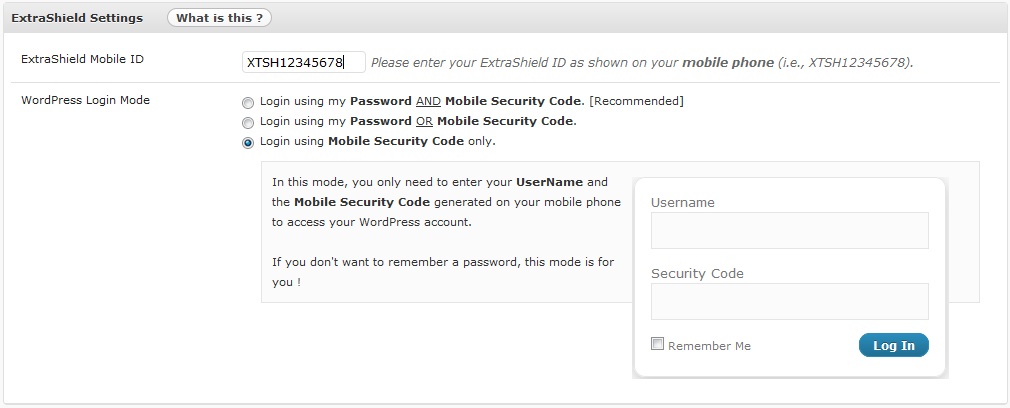Click the "ExtraShield Mobile ID" row label
The width and height of the screenshot is (1010, 408).
tap(82, 59)
